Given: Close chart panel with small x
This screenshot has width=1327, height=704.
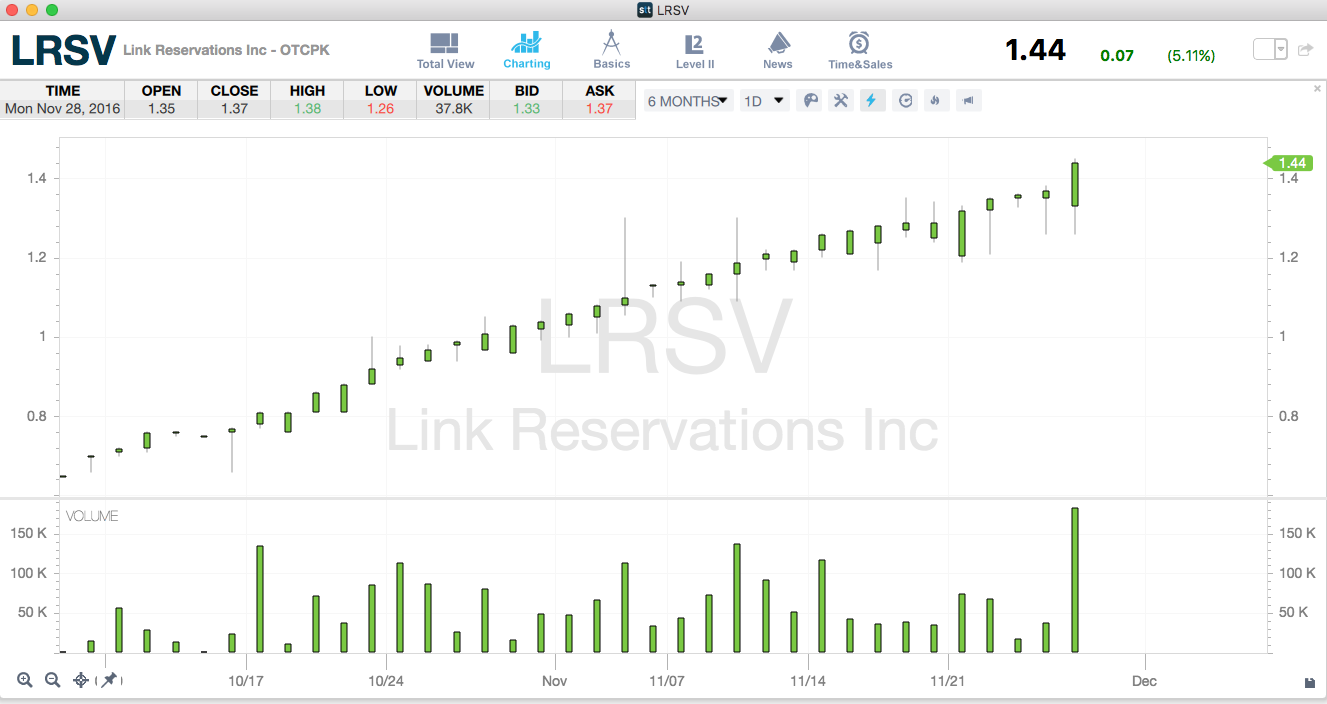Looking at the screenshot, I should click(x=1317, y=89).
